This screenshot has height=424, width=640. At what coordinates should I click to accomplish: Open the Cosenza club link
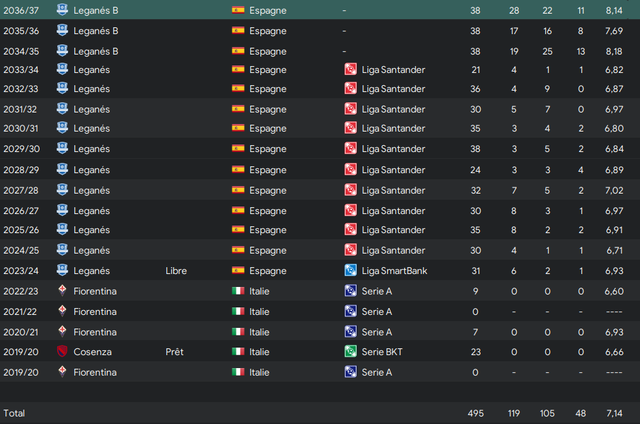[92, 352]
